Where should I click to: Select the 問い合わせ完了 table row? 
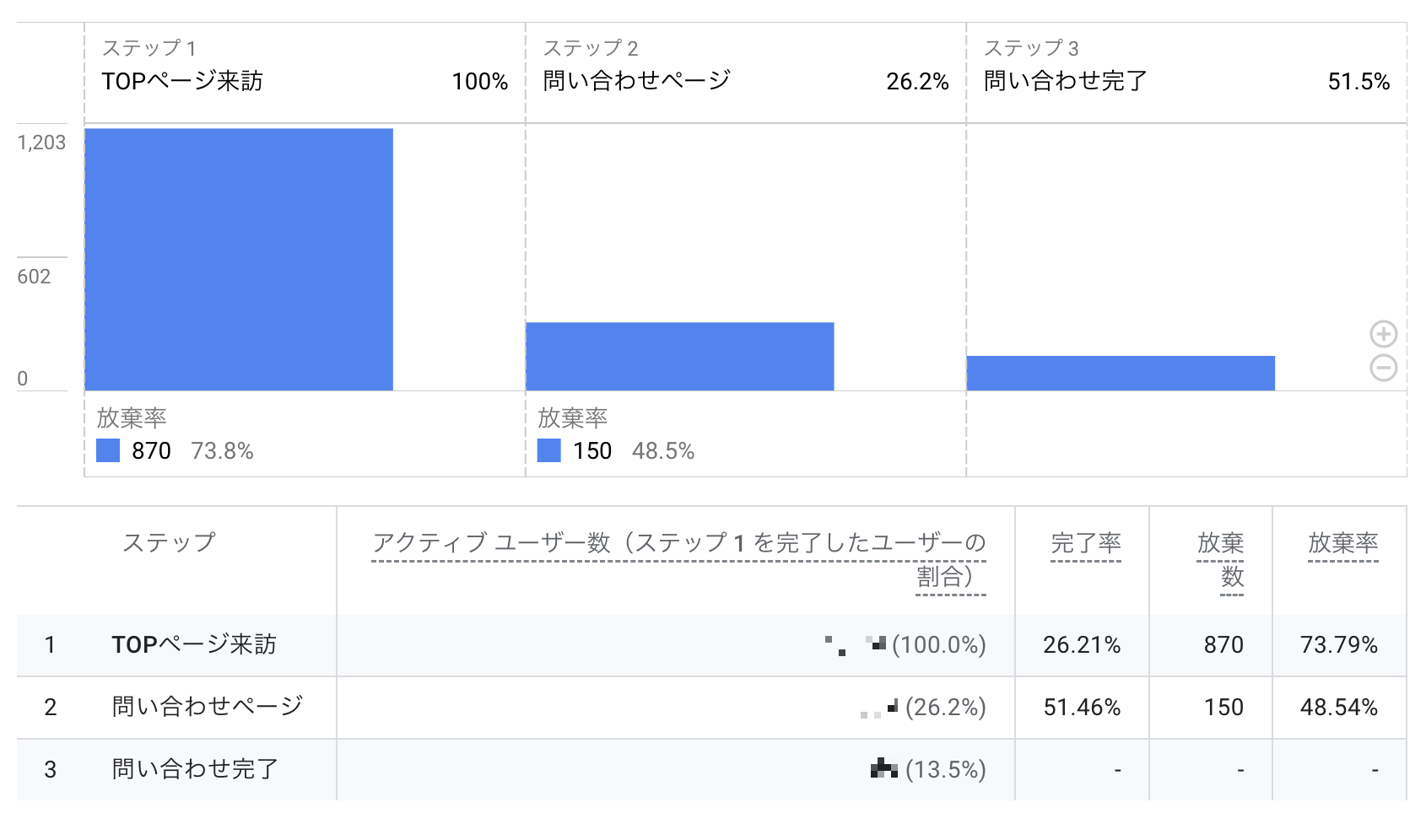195,769
